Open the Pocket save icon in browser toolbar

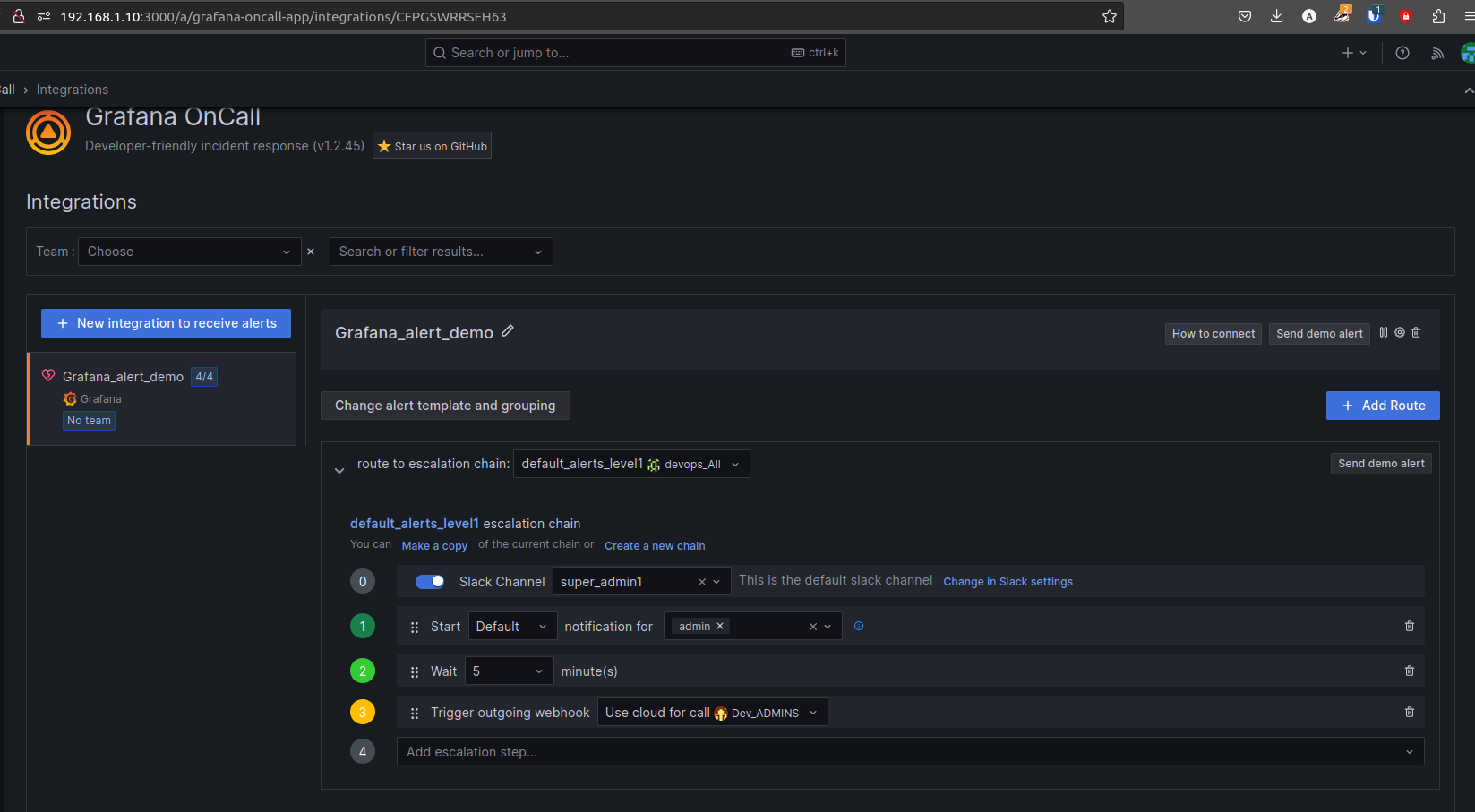click(x=1245, y=16)
